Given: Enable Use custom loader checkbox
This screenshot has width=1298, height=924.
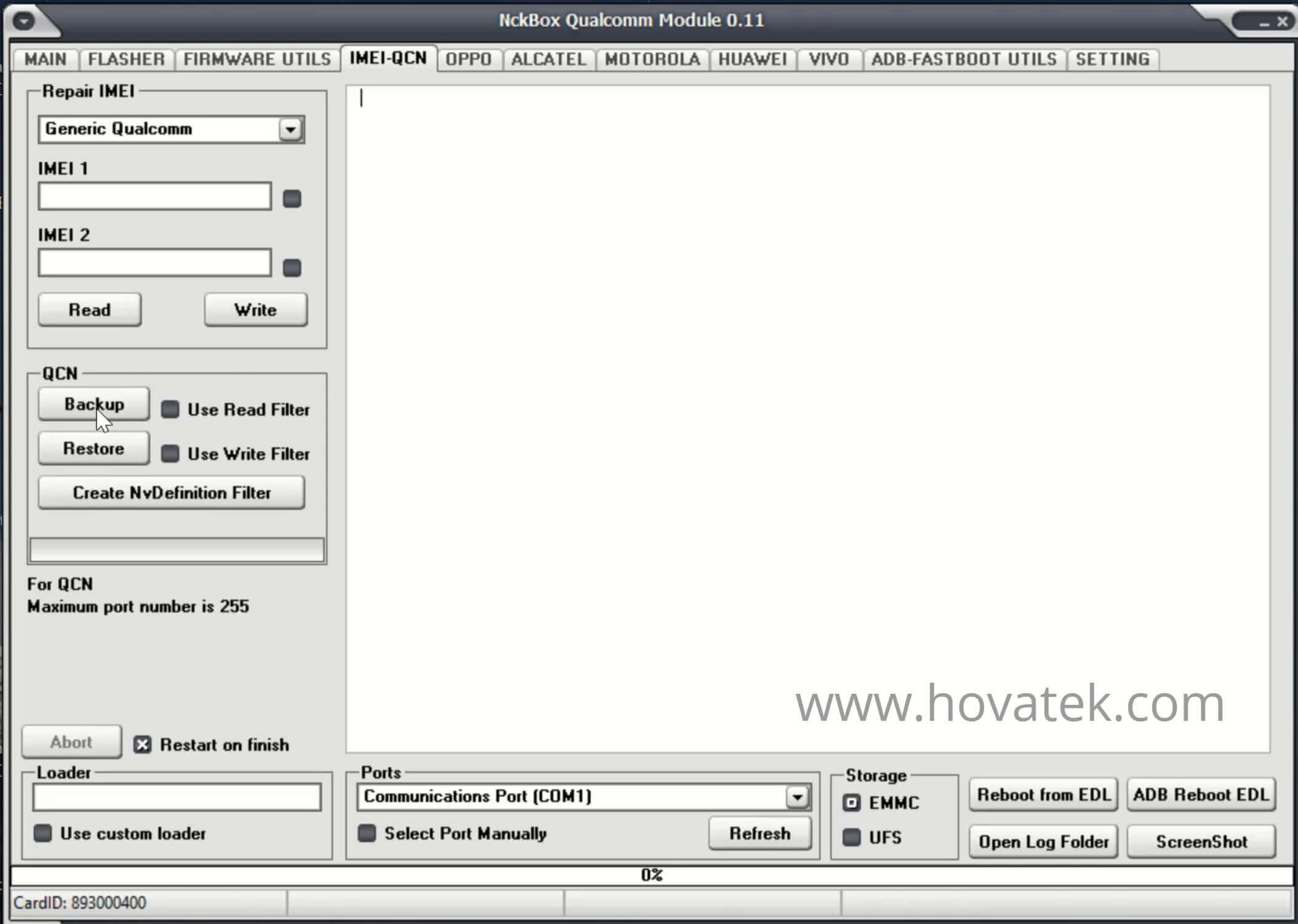Looking at the screenshot, I should click(42, 834).
